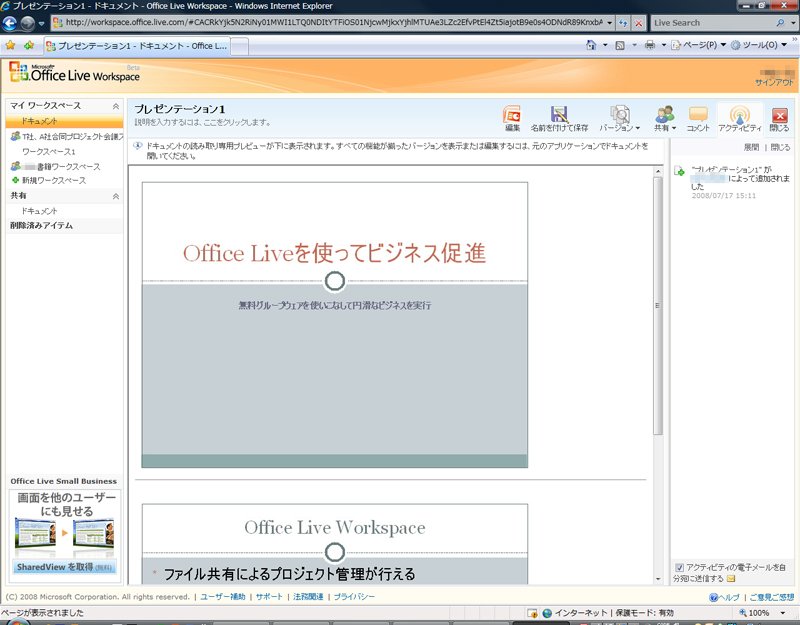Select ドキュメント under the 共有 section

[39, 211]
